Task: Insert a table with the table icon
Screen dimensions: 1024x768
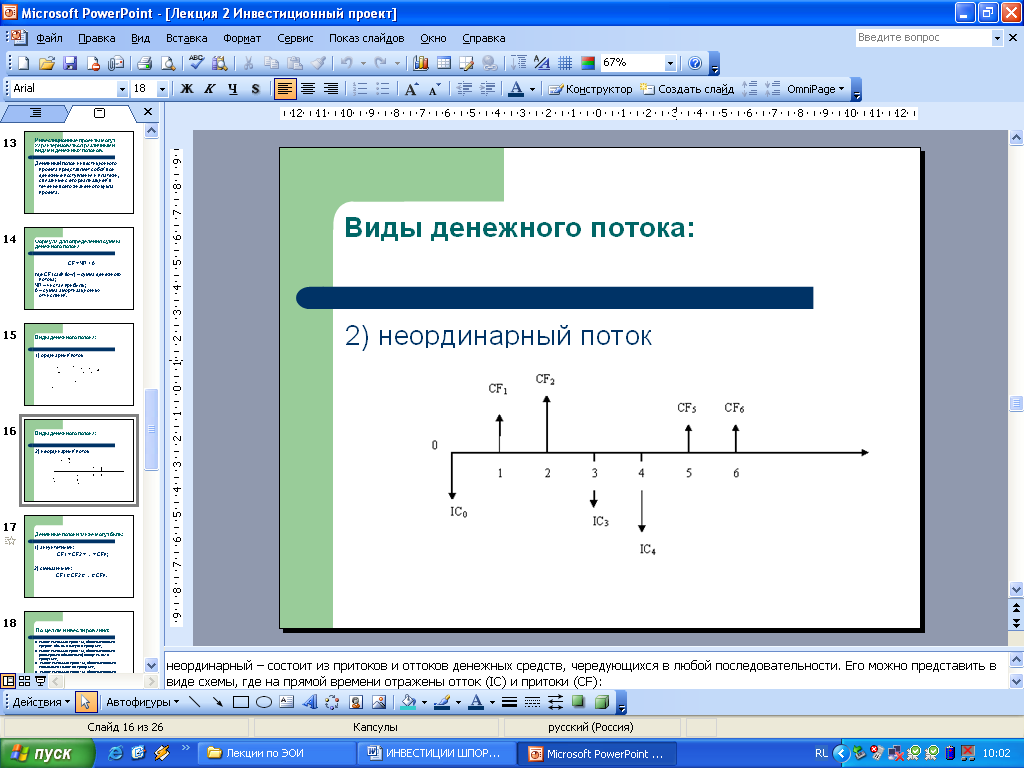Action: [x=444, y=63]
